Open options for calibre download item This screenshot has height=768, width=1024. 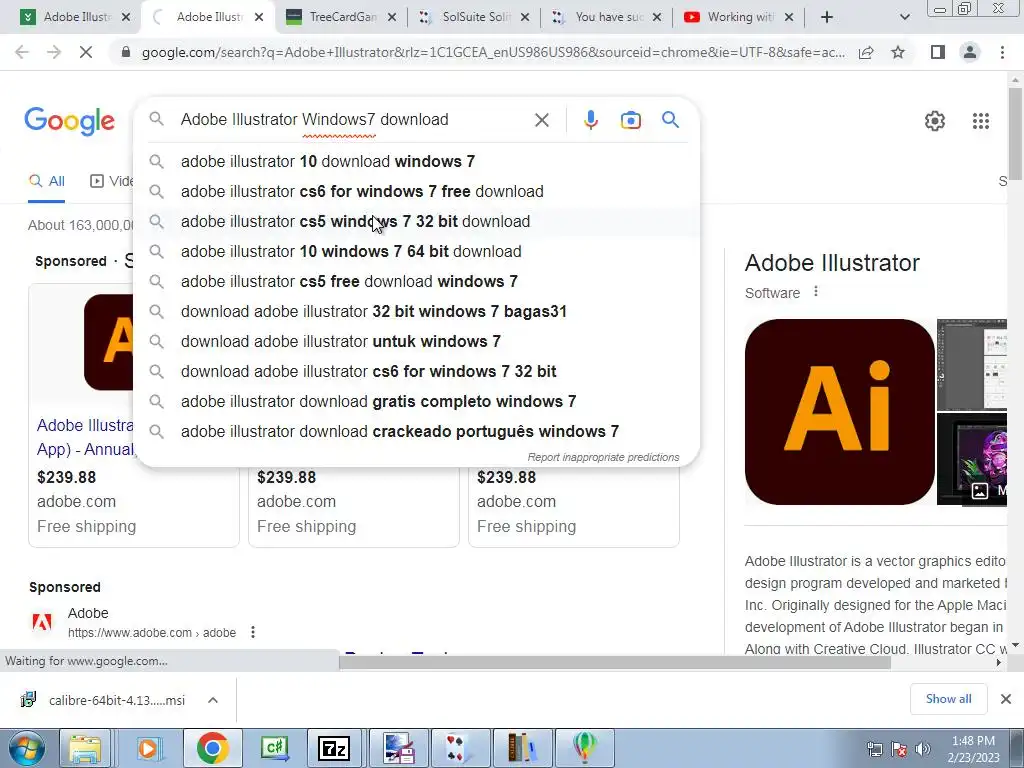pyautogui.click(x=213, y=700)
